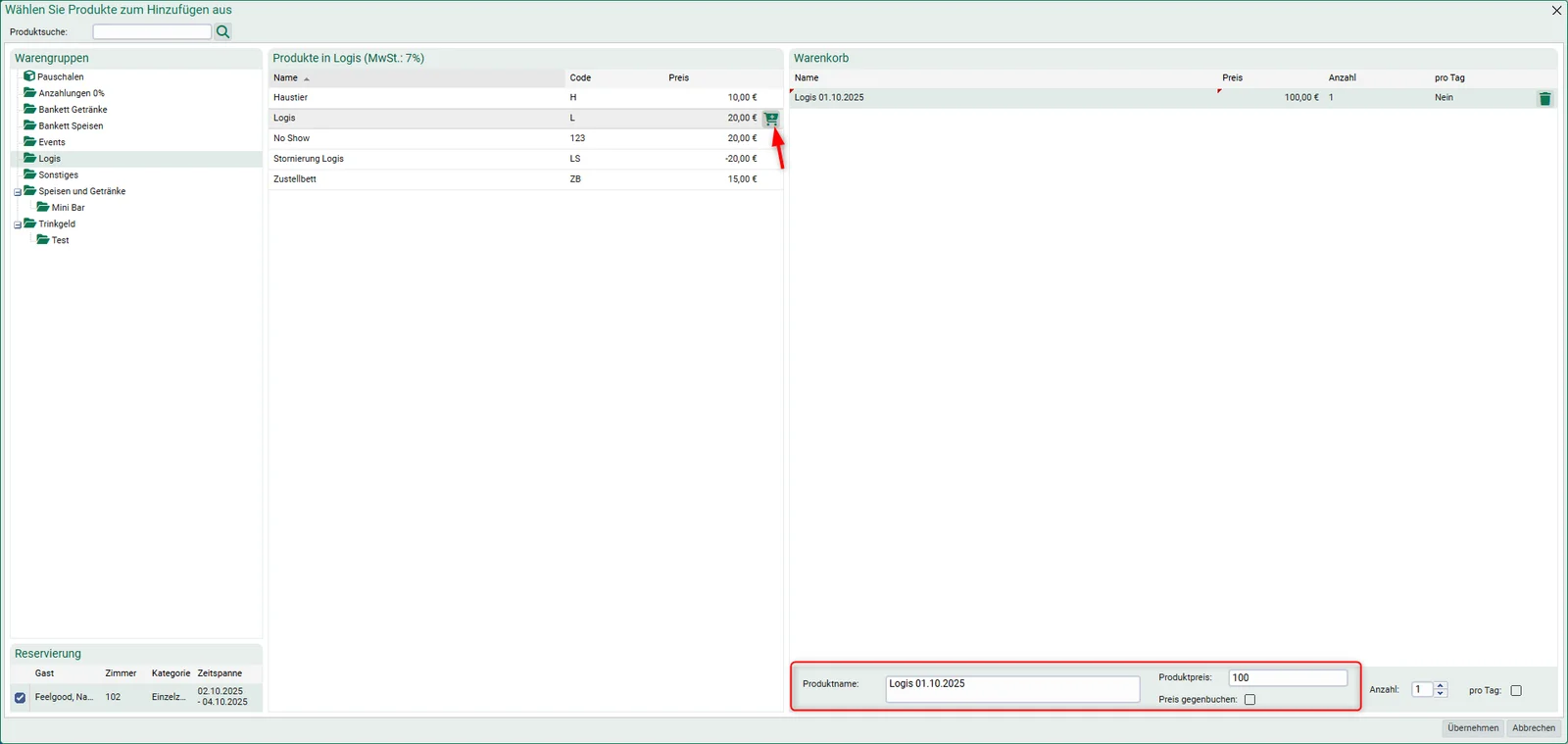
Task: Close the product selection dialog
Action: [1556, 10]
